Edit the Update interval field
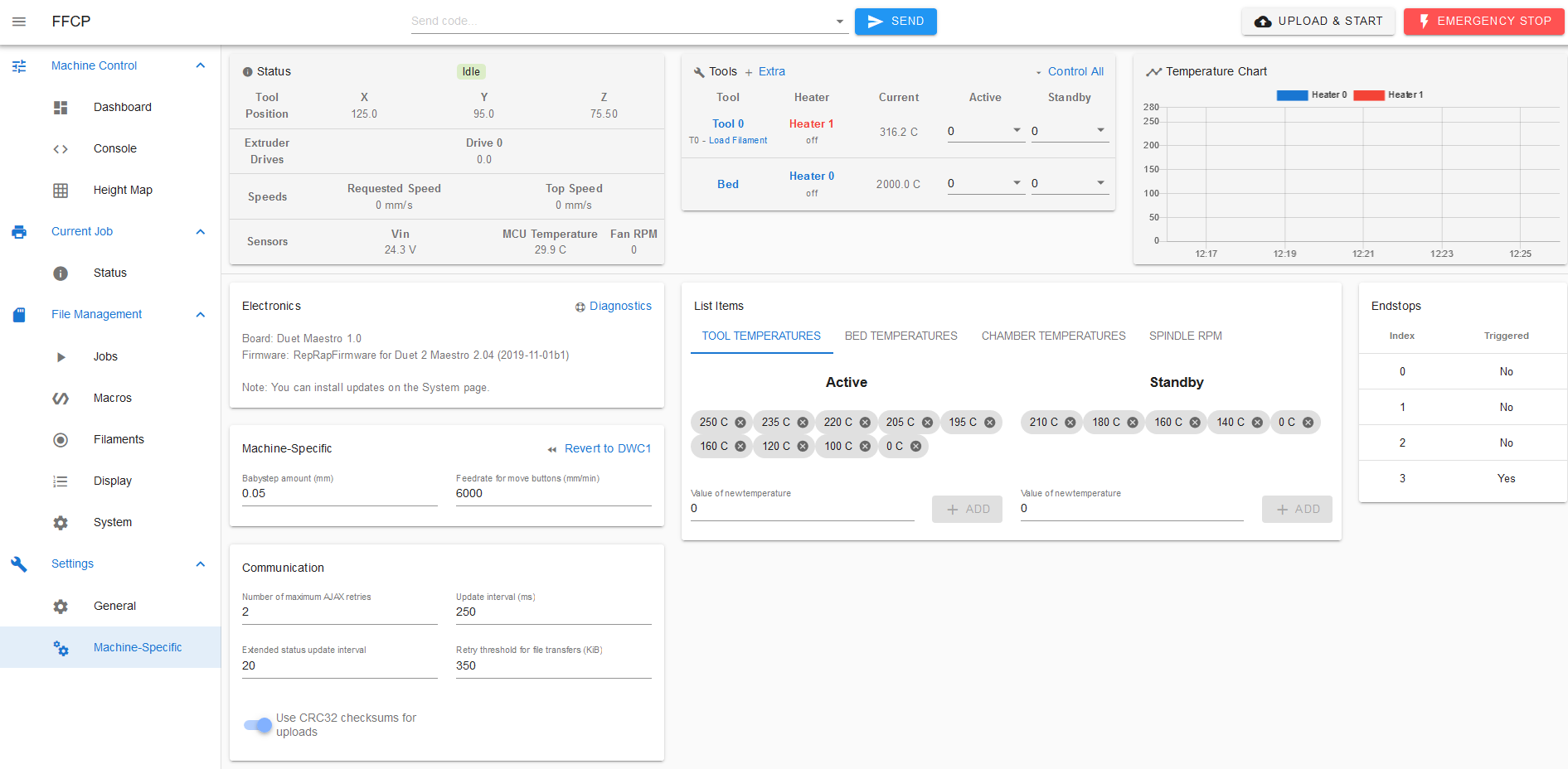 [553, 612]
